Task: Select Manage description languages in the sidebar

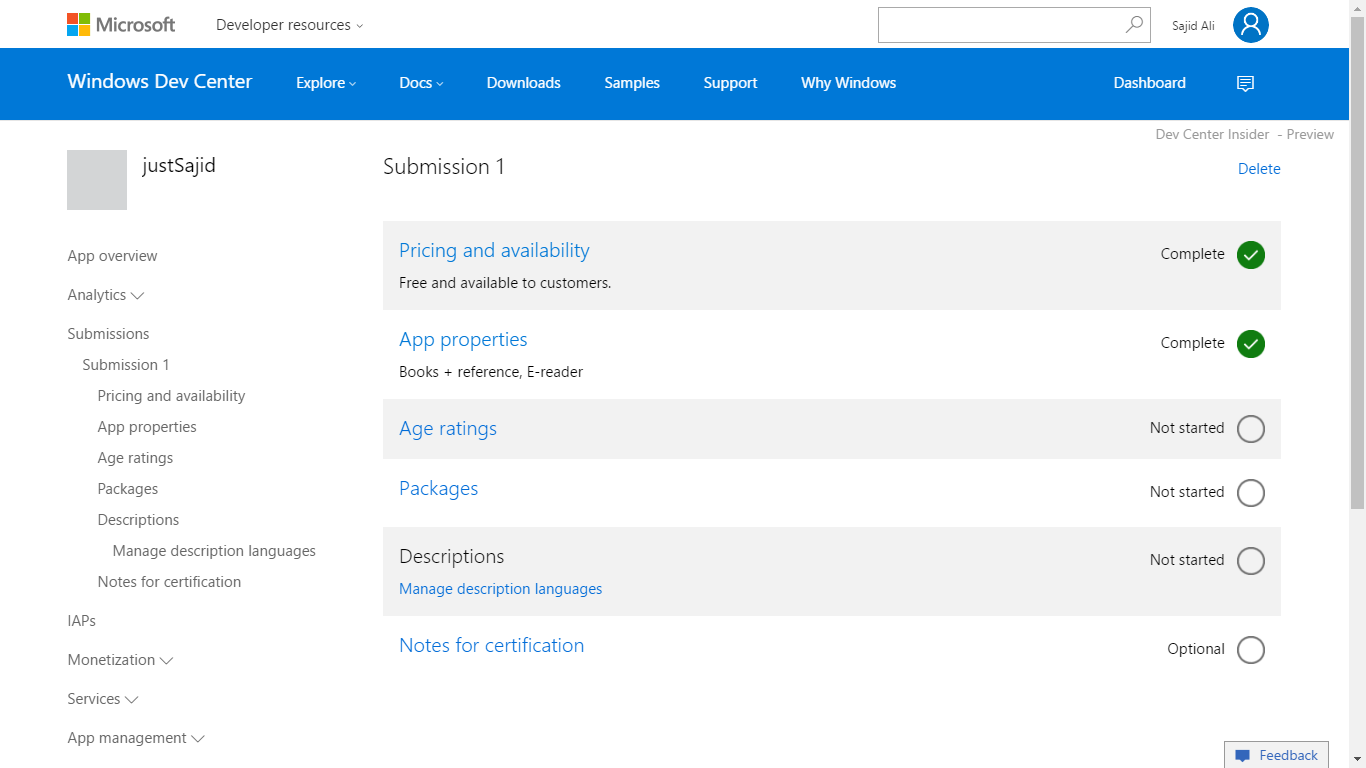Action: (214, 551)
